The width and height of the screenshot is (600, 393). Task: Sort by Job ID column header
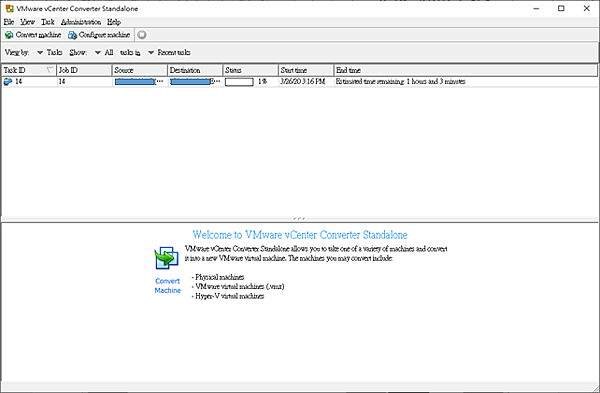coord(84,70)
